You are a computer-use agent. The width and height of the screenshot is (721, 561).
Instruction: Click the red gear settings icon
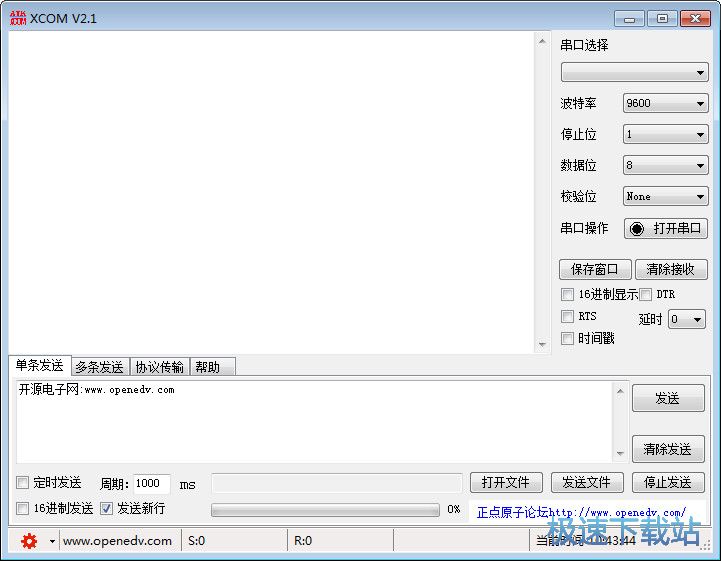pyautogui.click(x=29, y=541)
